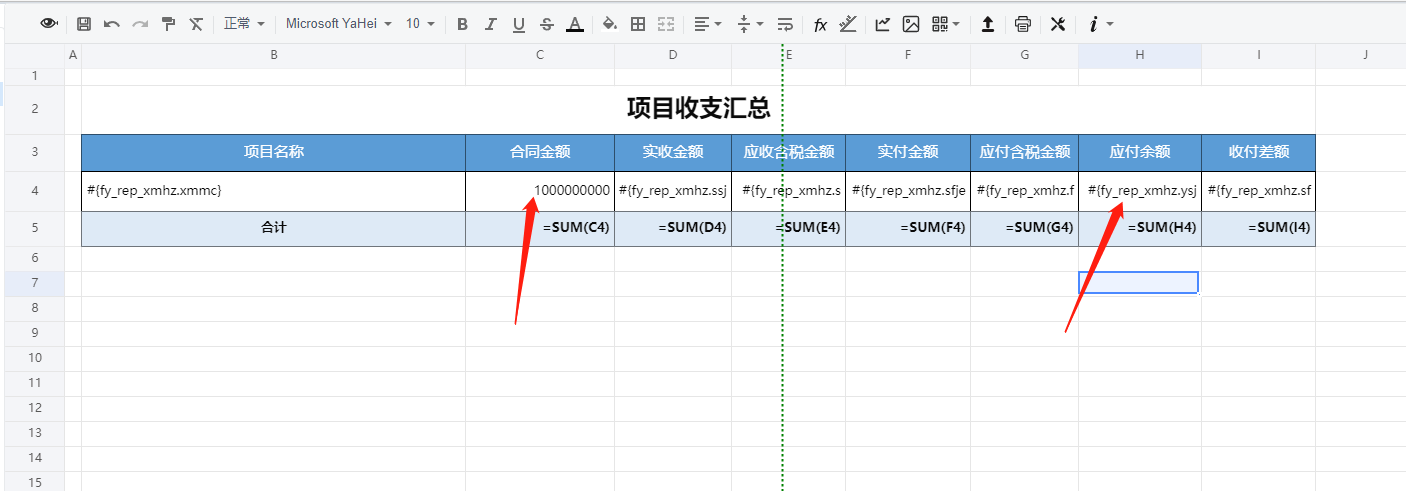Click the crossed tools settings icon
This screenshot has height=491, width=1406.
click(1058, 24)
